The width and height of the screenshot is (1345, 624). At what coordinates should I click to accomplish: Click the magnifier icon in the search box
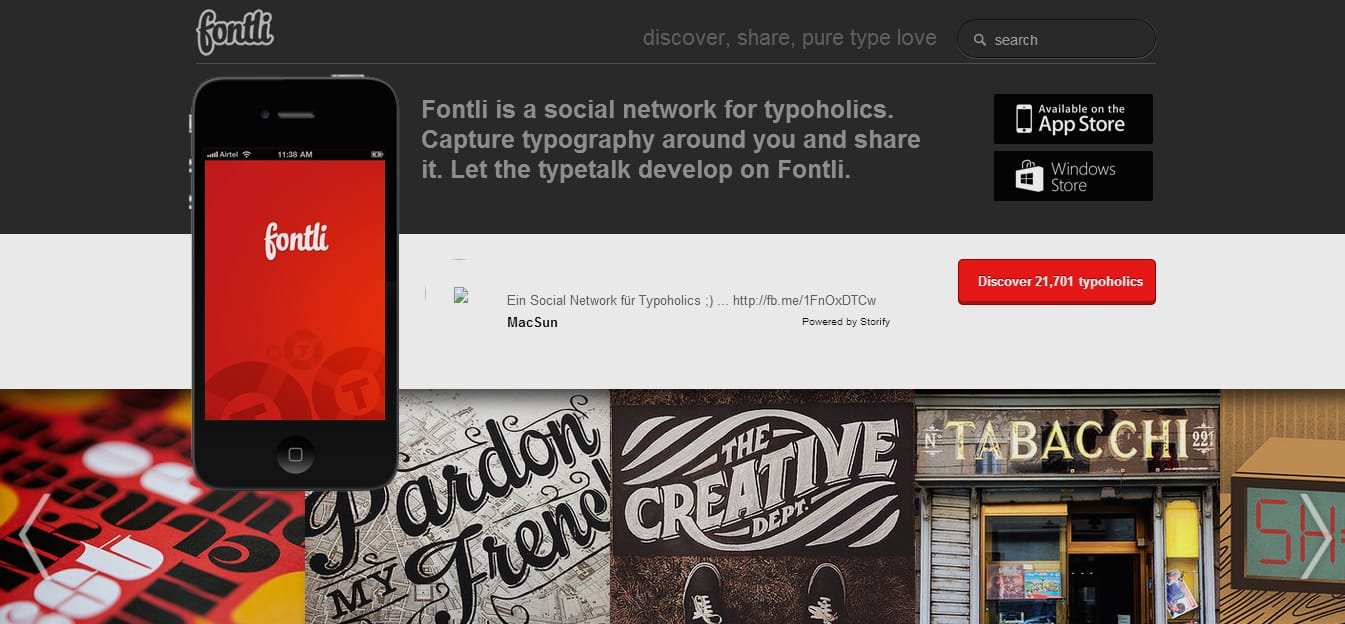tap(978, 40)
